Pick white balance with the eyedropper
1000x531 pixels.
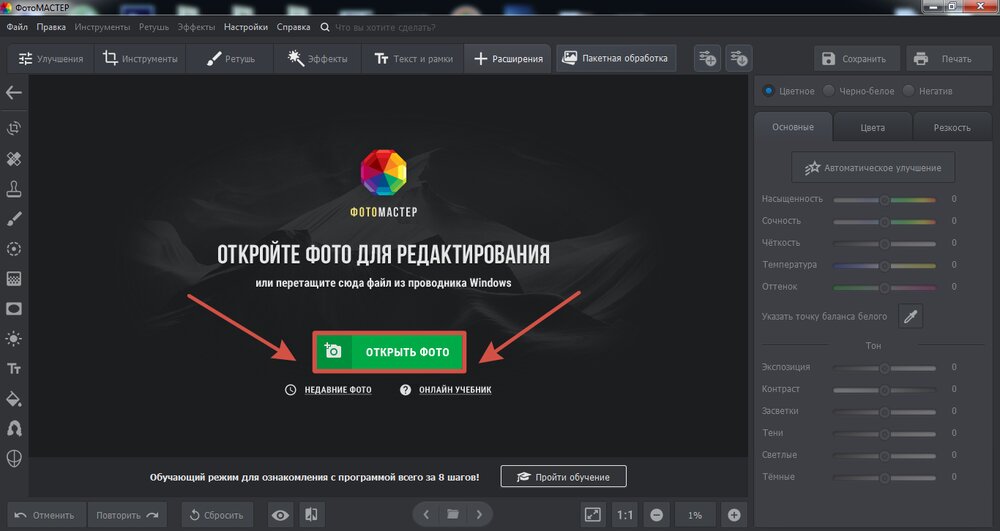coord(910,316)
